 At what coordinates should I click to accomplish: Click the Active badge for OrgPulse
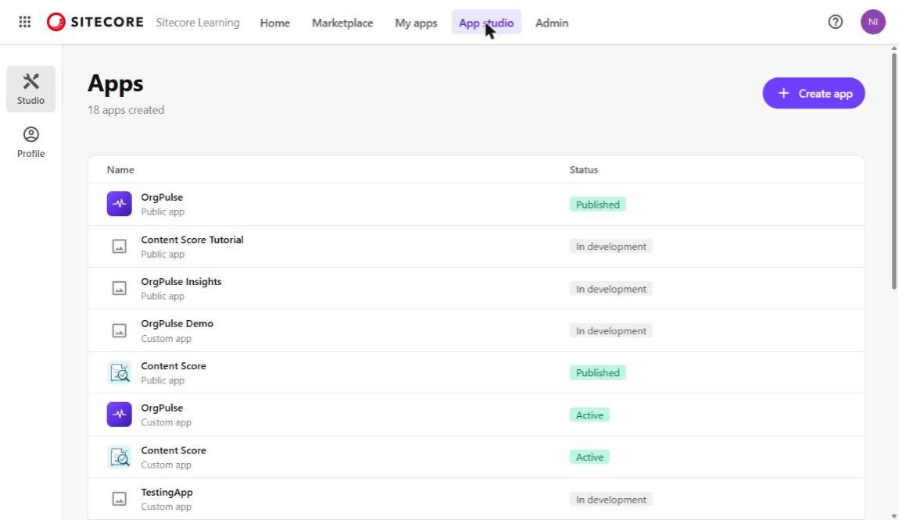coord(589,415)
